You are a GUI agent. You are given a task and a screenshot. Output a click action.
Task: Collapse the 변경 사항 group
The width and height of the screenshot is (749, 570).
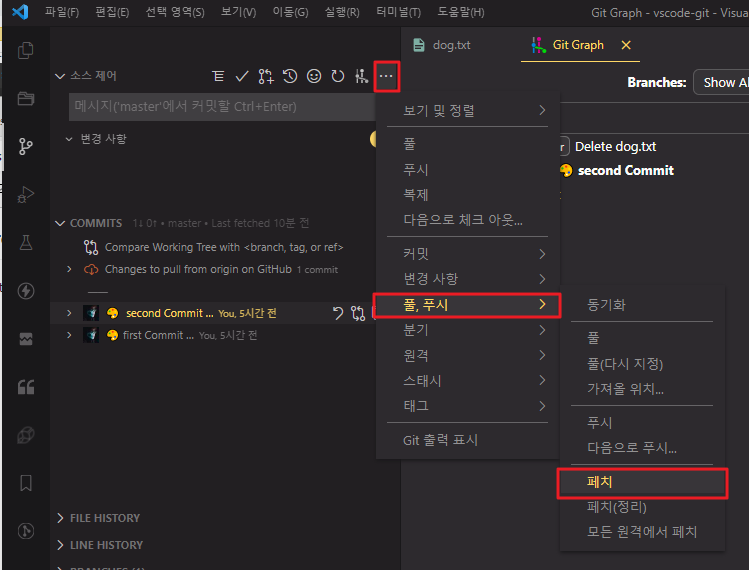(69, 139)
